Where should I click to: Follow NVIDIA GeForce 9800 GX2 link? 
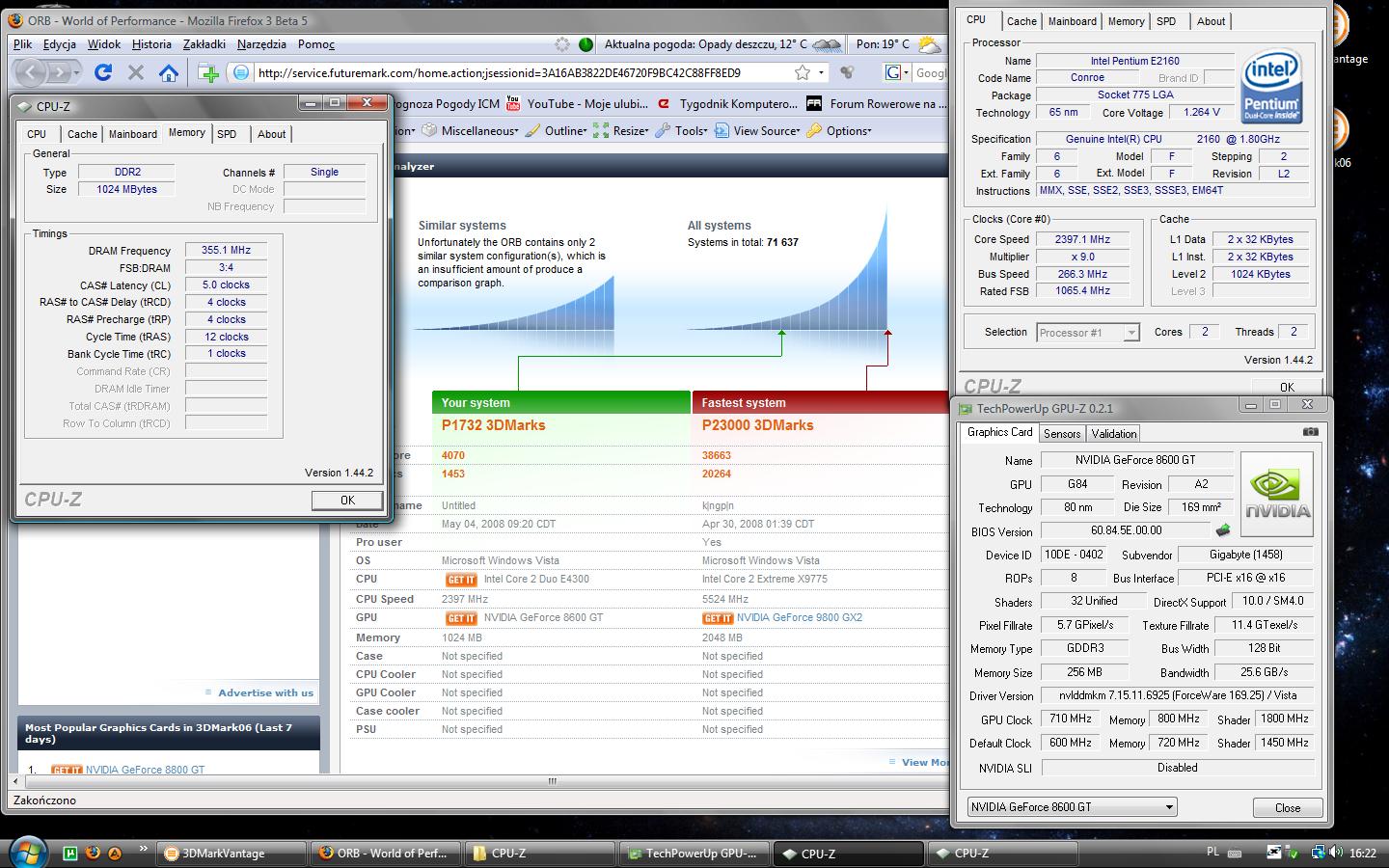coord(800,617)
